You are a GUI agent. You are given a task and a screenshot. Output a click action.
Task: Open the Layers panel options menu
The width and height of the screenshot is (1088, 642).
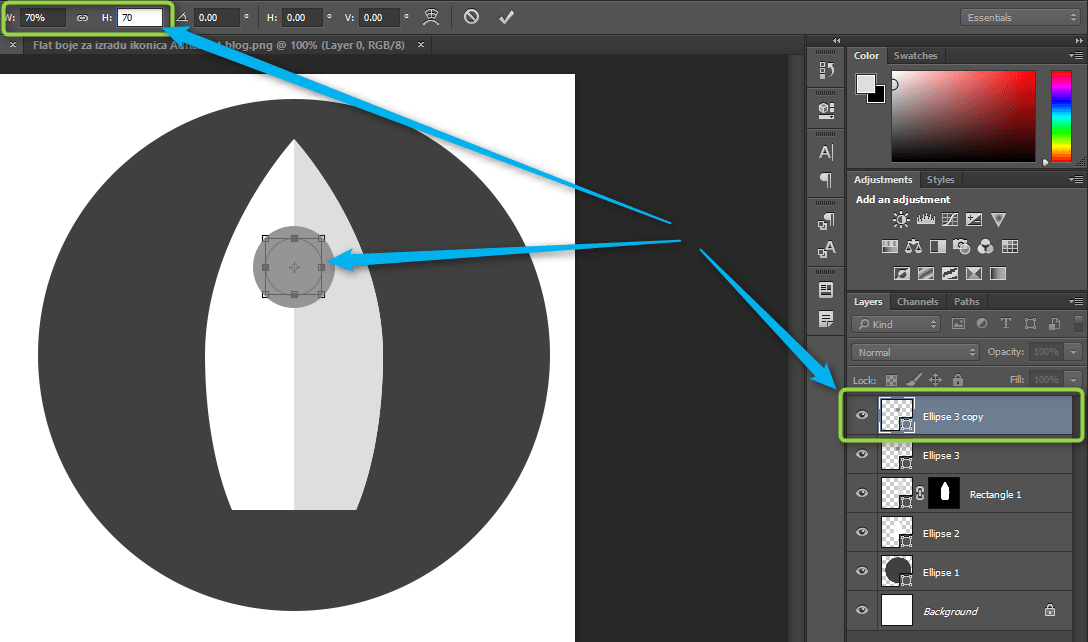(x=1076, y=301)
